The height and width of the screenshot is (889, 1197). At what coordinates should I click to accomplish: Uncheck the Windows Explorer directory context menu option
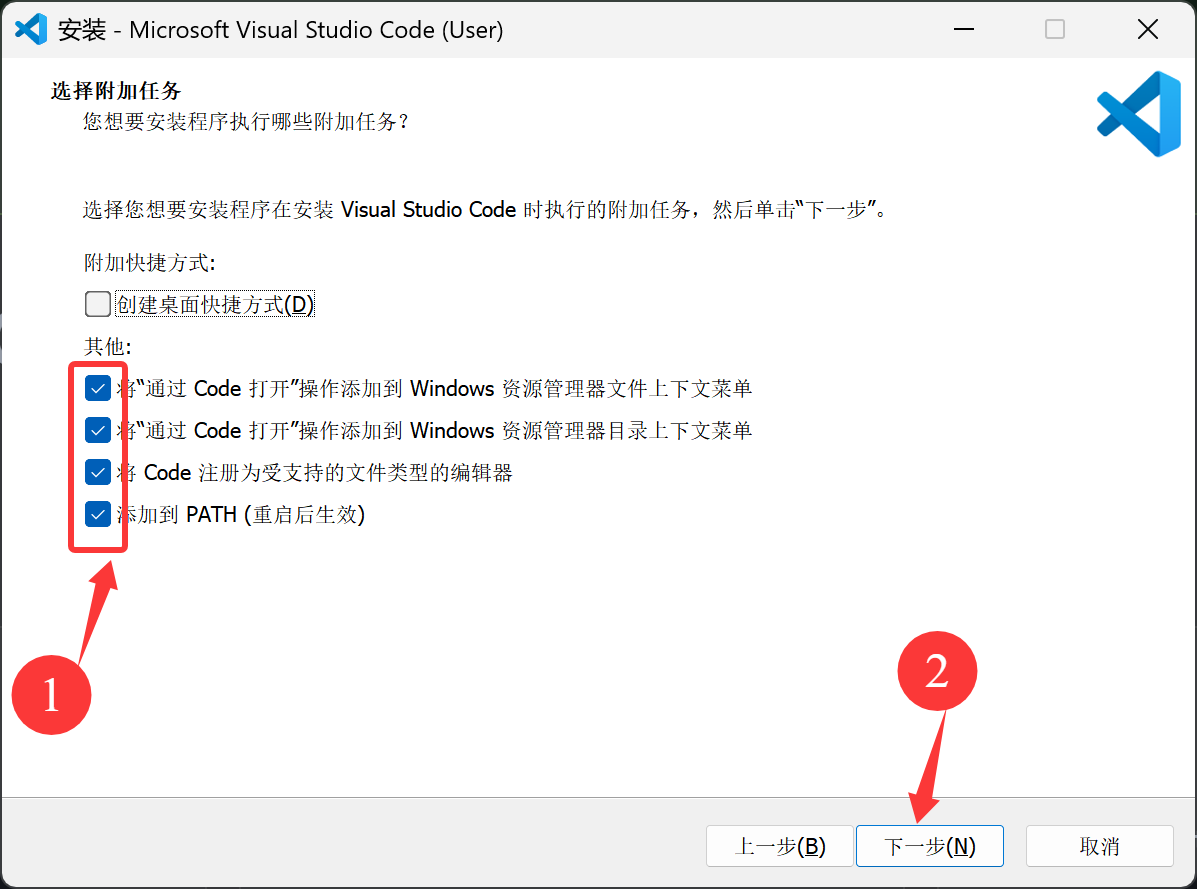click(x=98, y=430)
